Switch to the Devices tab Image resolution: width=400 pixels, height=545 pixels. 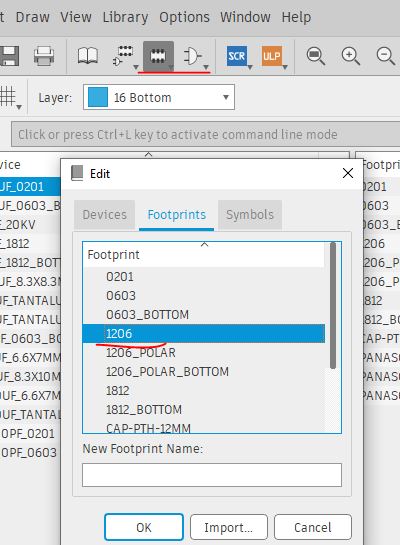pos(104,215)
